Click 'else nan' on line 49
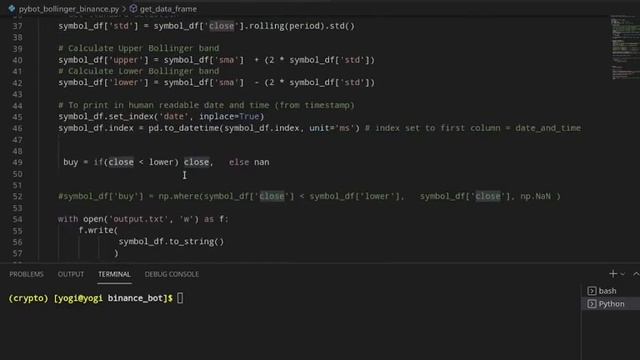The height and width of the screenshot is (360, 640). coord(249,162)
